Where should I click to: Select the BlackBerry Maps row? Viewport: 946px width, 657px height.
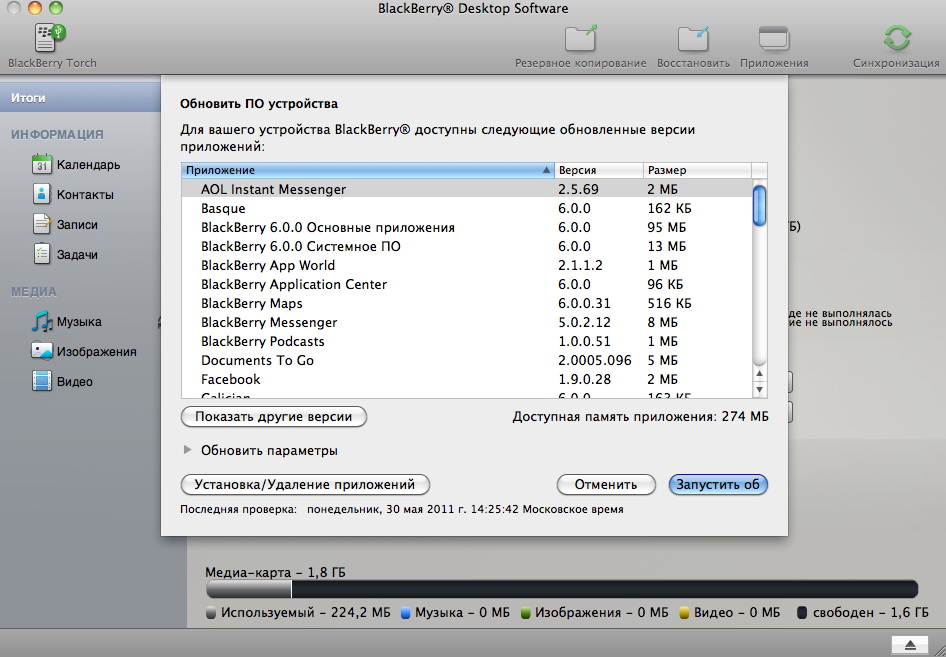[467, 303]
